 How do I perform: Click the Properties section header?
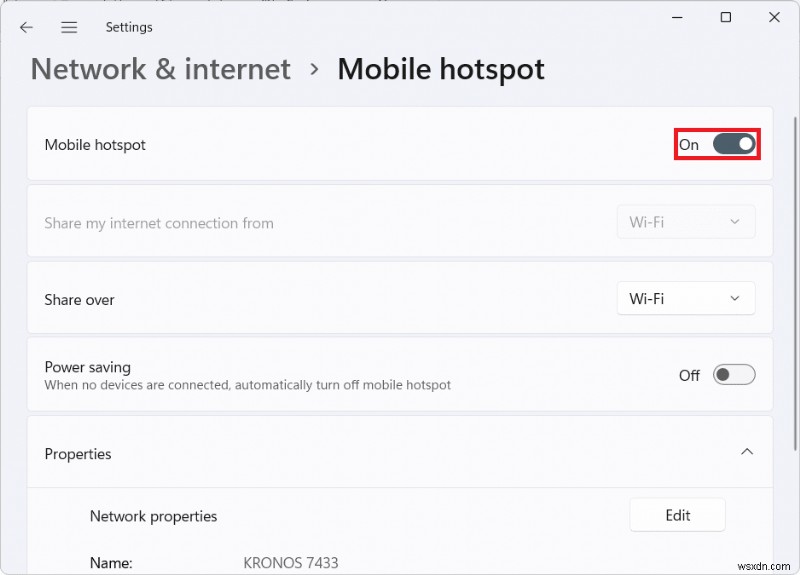[78, 454]
